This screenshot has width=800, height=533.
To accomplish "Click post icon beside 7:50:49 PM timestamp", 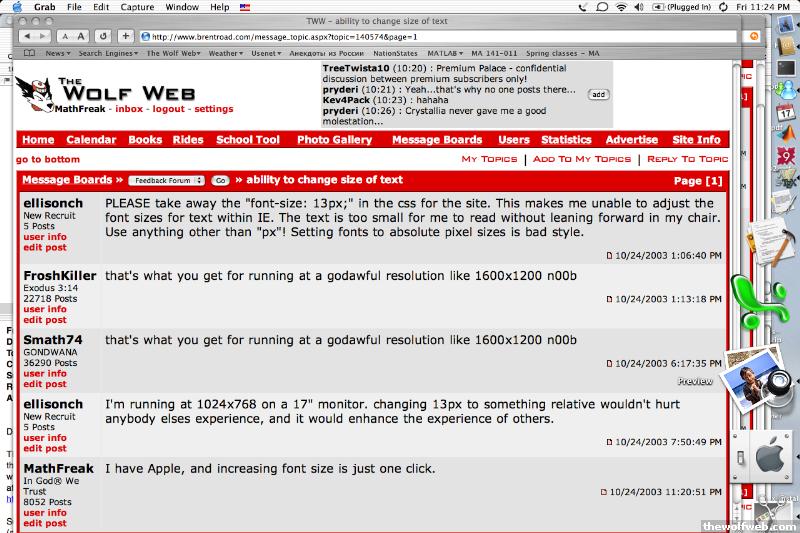I will coord(609,442).
